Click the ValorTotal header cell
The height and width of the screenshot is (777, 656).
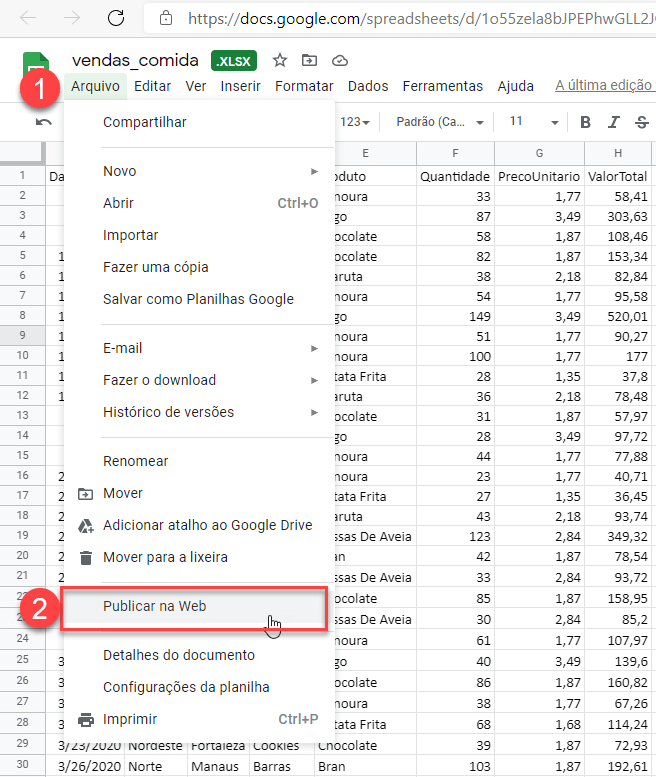618,176
